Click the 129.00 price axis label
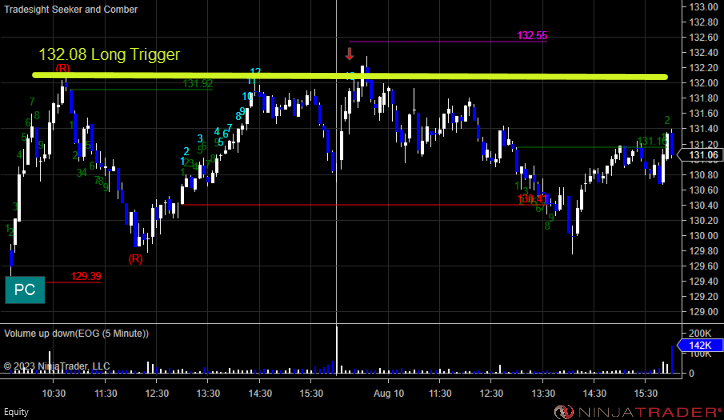724x420 pixels. [x=703, y=312]
